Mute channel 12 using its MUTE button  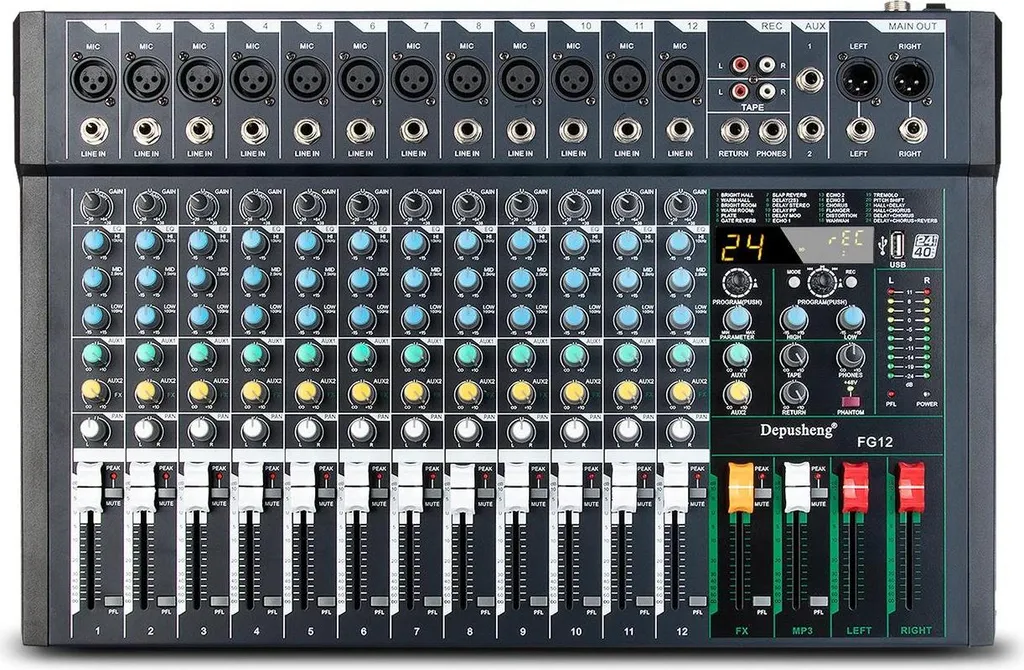(697, 493)
